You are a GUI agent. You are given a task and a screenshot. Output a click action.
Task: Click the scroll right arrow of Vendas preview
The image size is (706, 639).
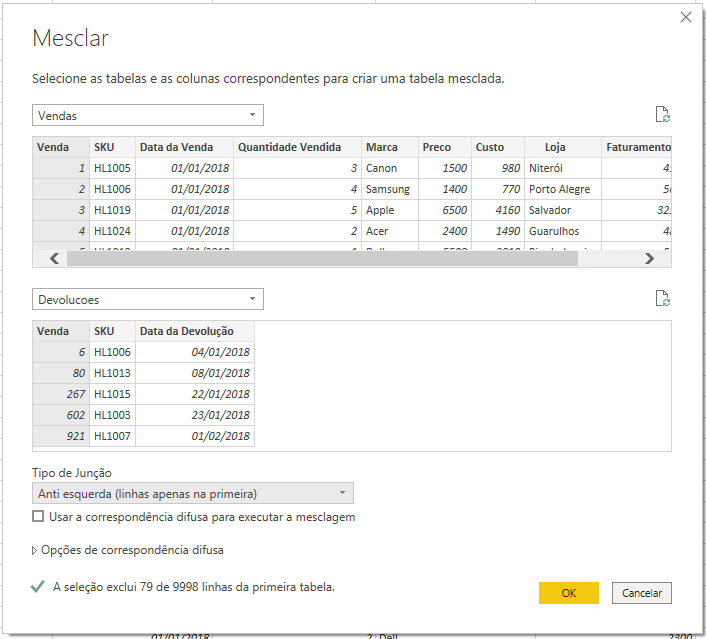[x=649, y=258]
